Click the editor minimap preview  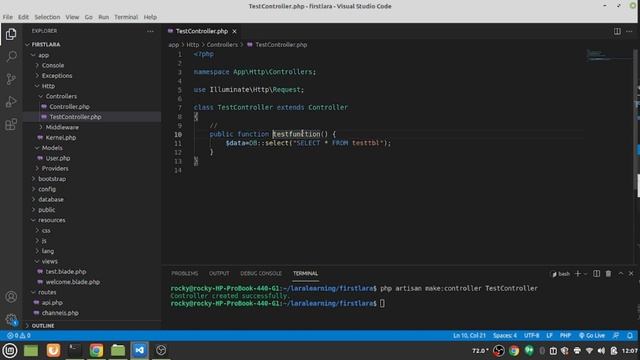point(609,55)
